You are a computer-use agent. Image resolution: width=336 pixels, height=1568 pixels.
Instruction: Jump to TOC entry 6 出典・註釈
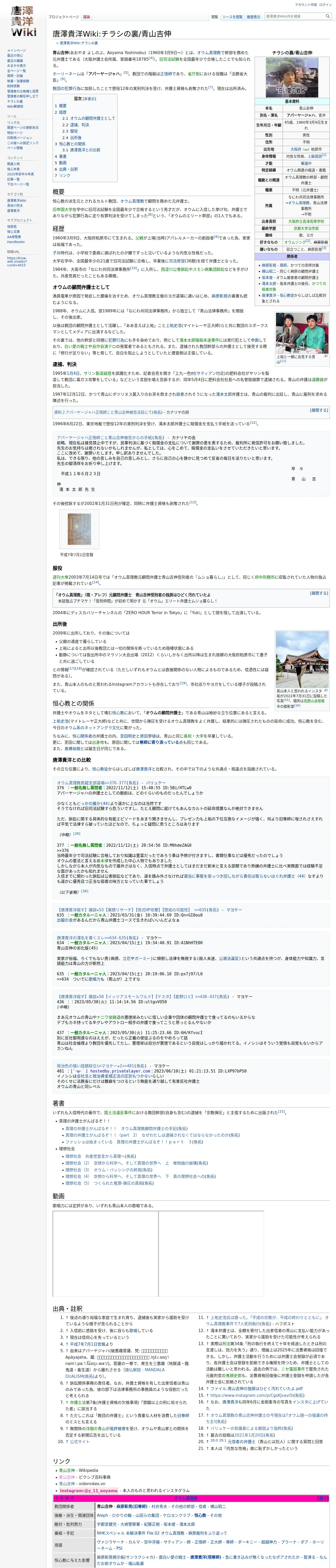66,169
